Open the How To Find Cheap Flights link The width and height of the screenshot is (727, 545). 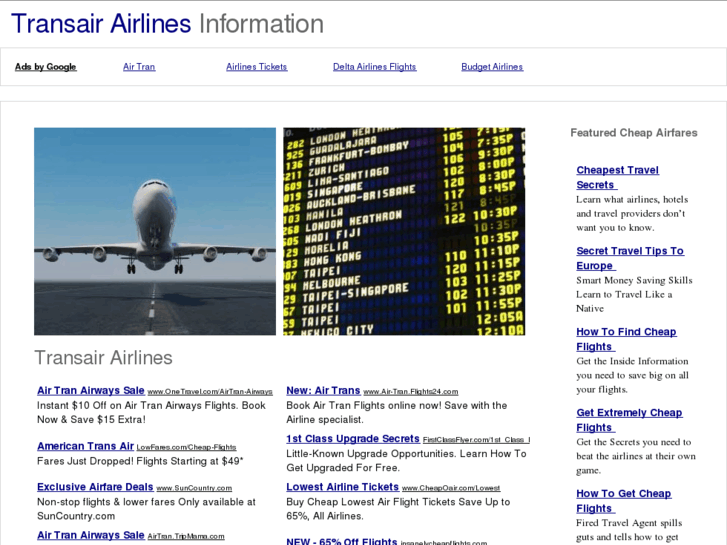(x=626, y=339)
